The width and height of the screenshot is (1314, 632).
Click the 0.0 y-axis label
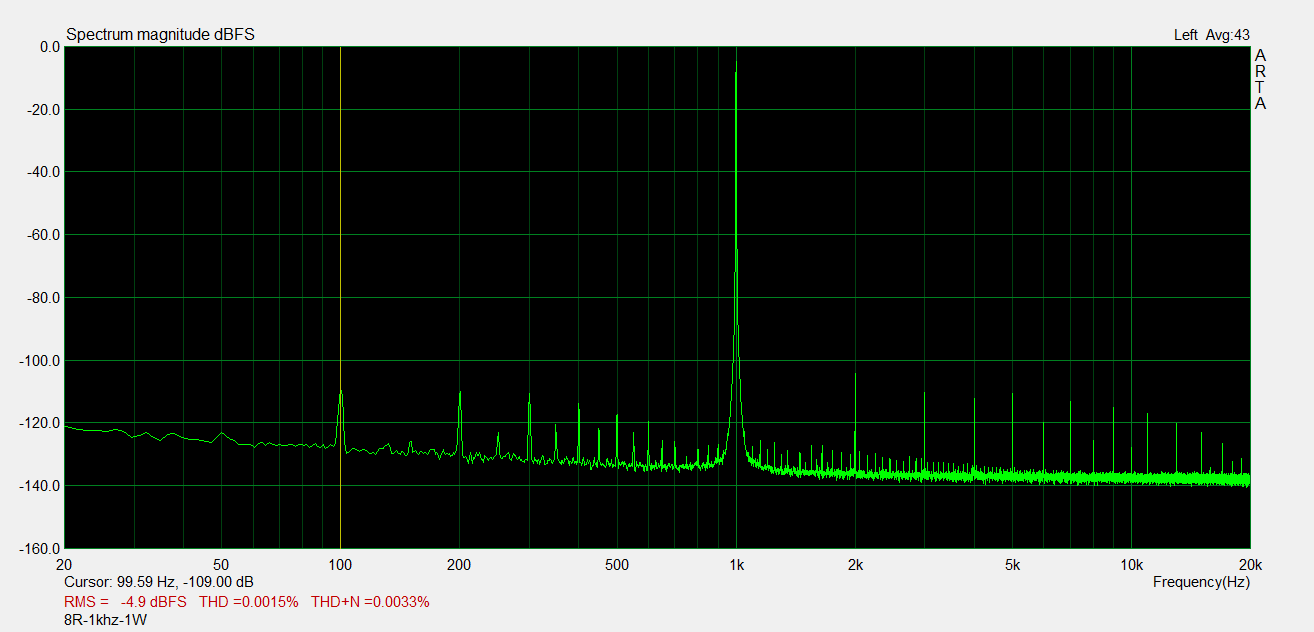coord(49,47)
